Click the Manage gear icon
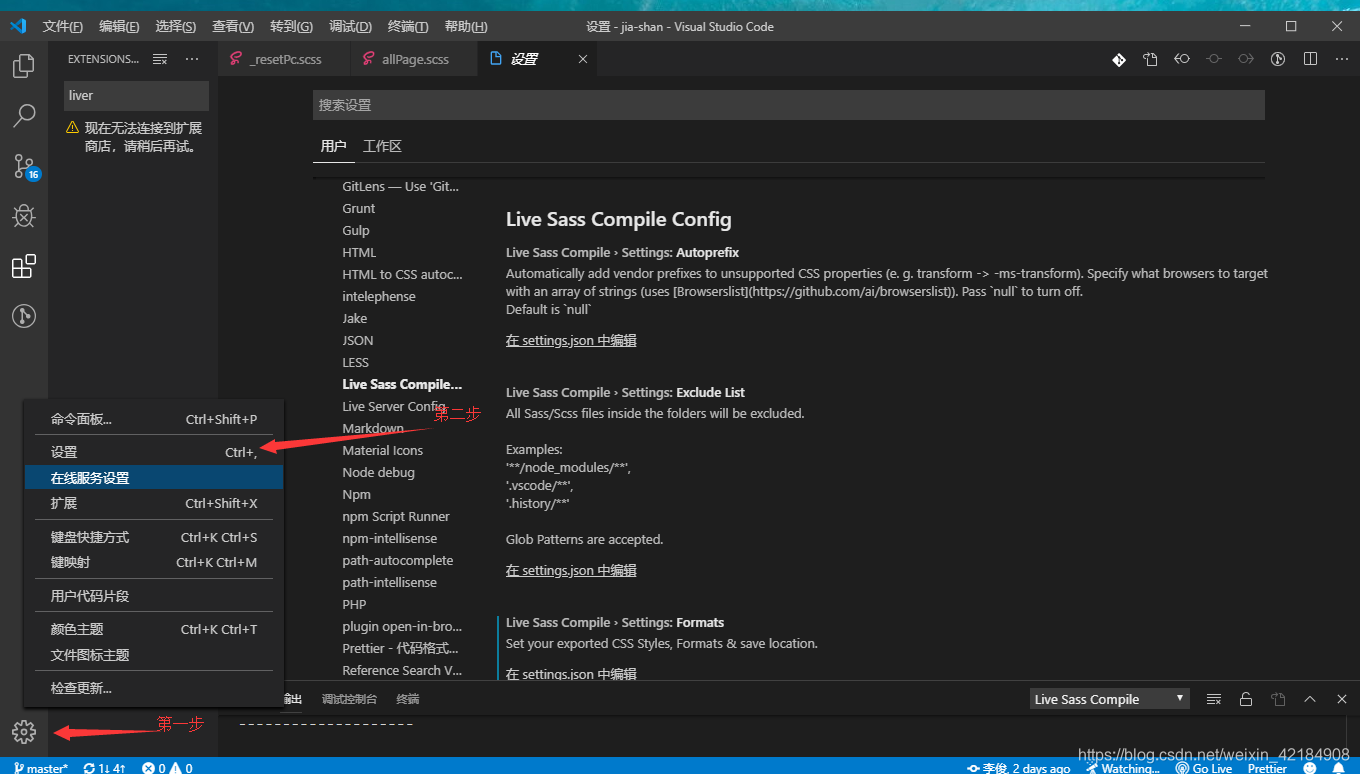The height and width of the screenshot is (774, 1360). pos(24,732)
